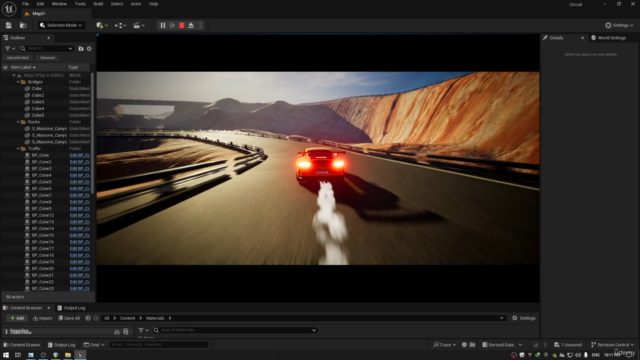Image resolution: width=640 pixels, height=360 pixels.
Task: Open the Selection Mode dropdown
Action: [61, 25]
